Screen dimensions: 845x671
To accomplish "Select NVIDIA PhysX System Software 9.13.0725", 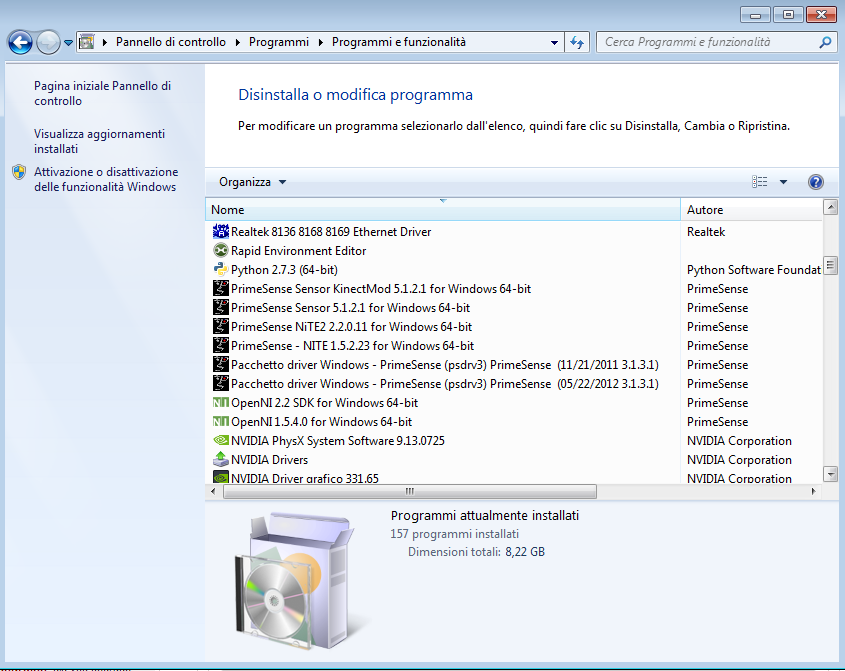I will (x=338, y=441).
